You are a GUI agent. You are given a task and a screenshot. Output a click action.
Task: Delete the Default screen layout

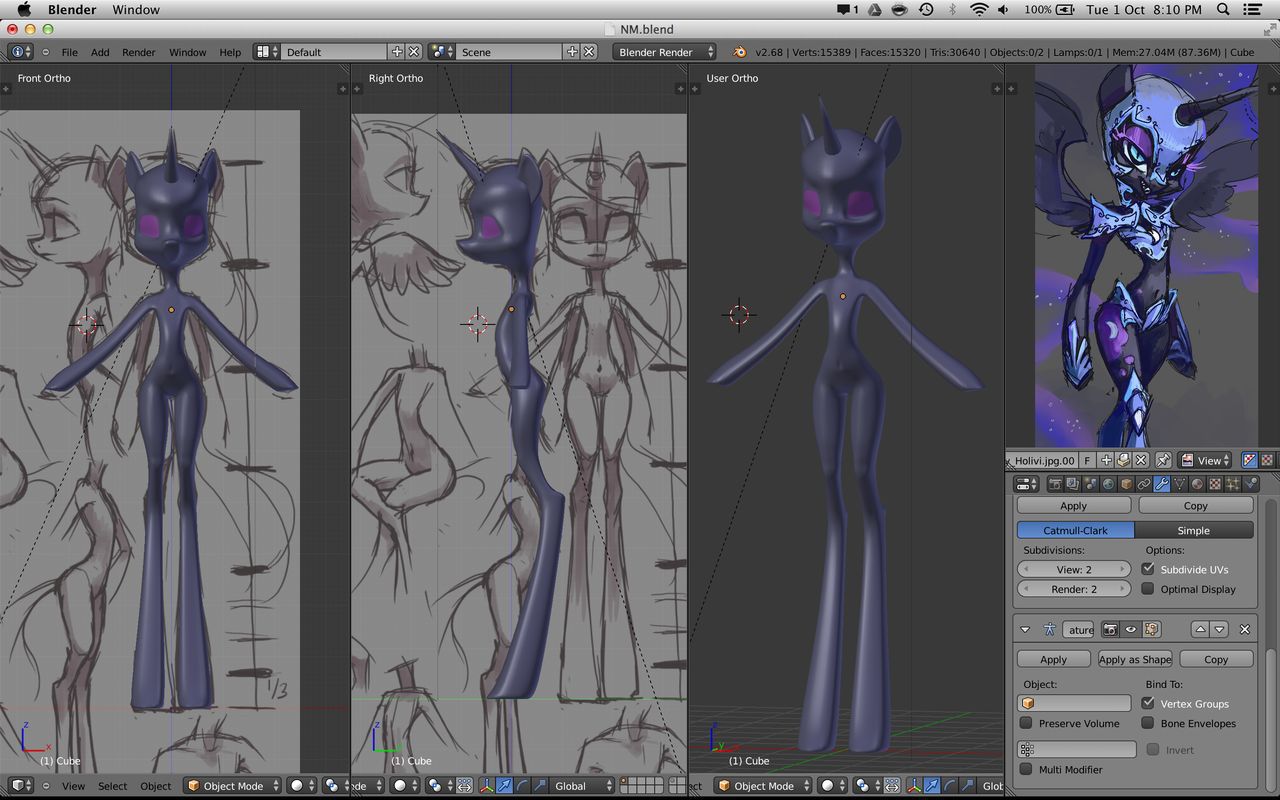point(414,52)
